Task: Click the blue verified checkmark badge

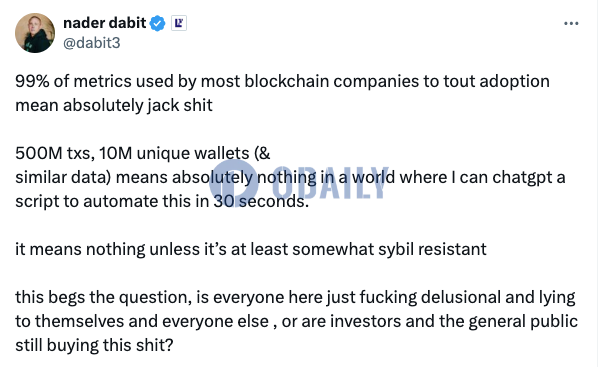Action: [157, 24]
